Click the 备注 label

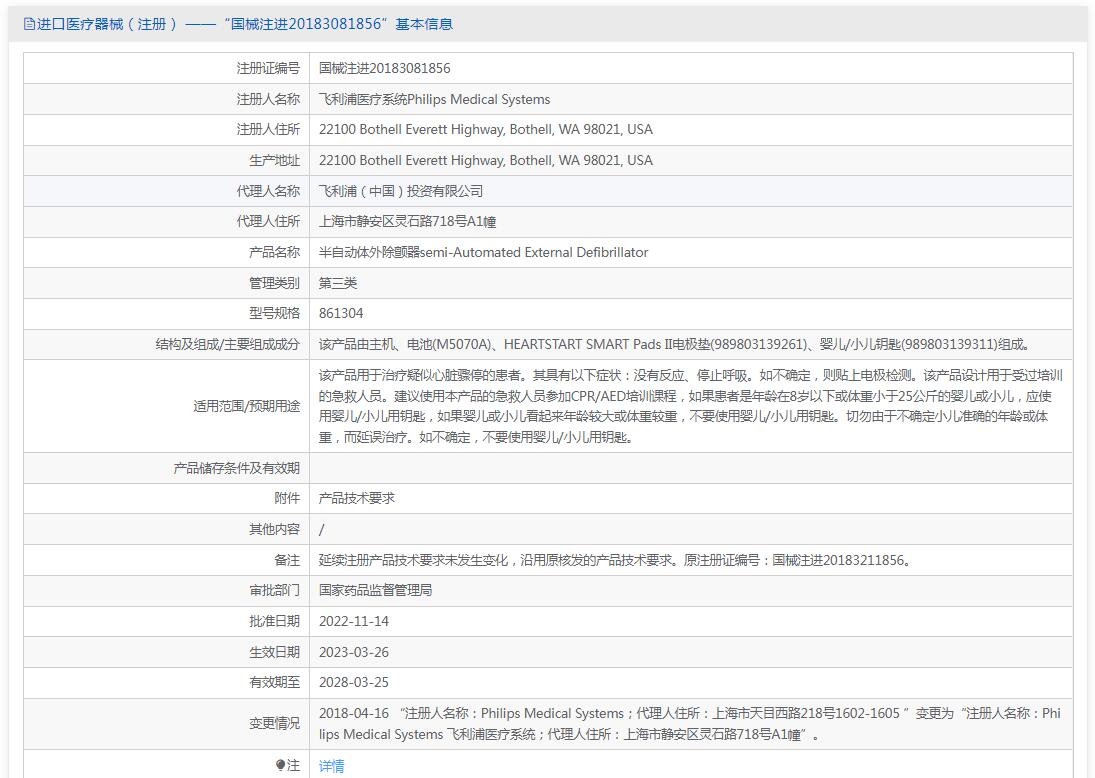pyautogui.click(x=286, y=560)
